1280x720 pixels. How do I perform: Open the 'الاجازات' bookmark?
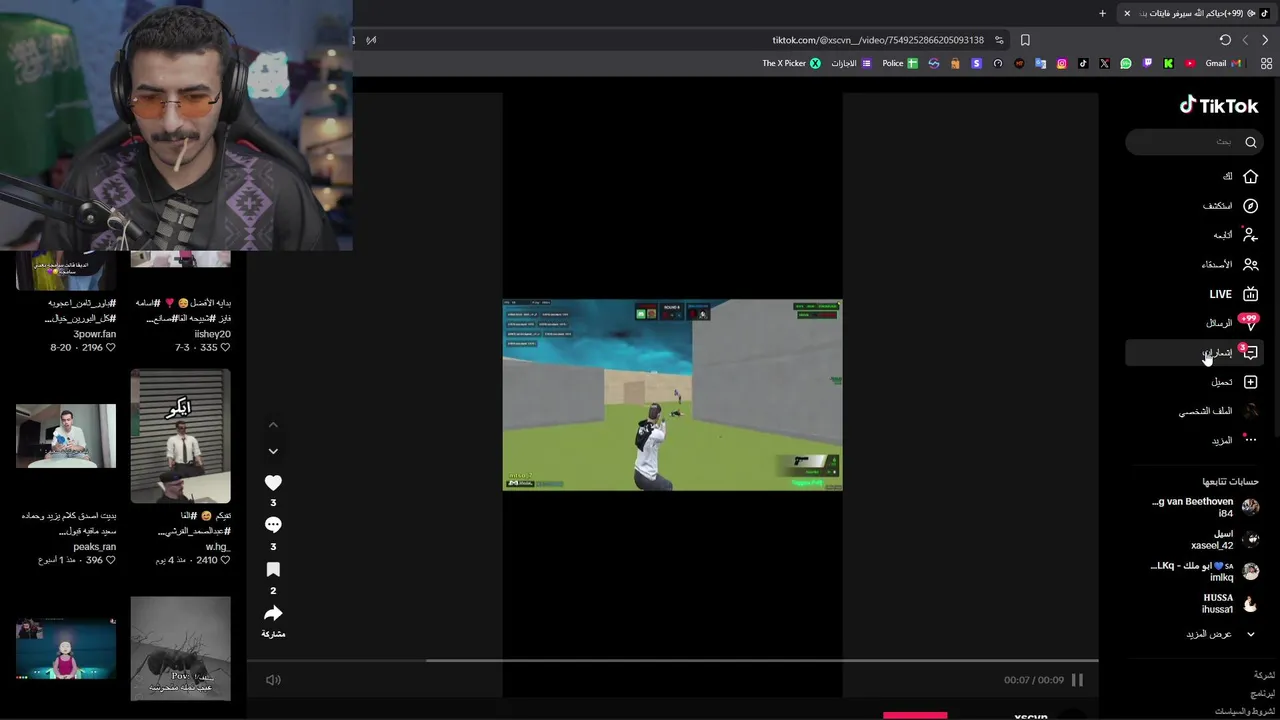[x=852, y=63]
